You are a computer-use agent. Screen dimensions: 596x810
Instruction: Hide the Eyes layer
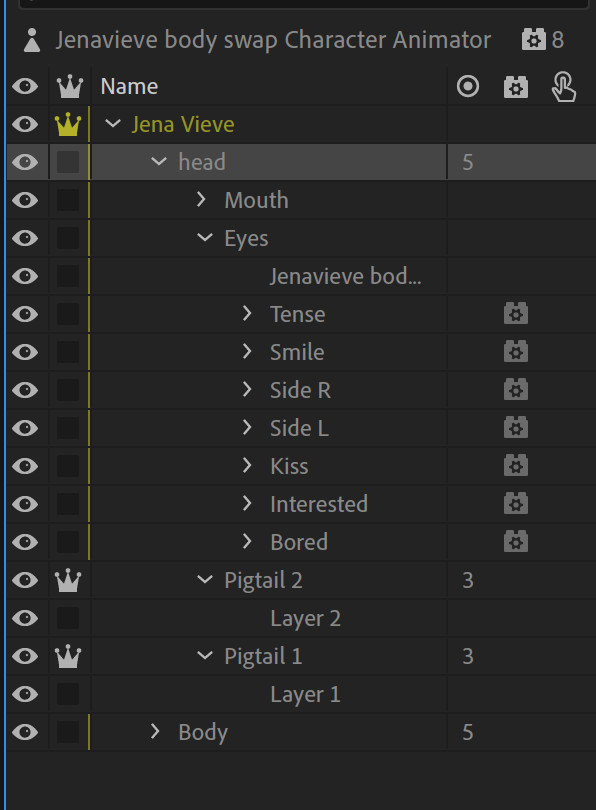[x=25, y=238]
